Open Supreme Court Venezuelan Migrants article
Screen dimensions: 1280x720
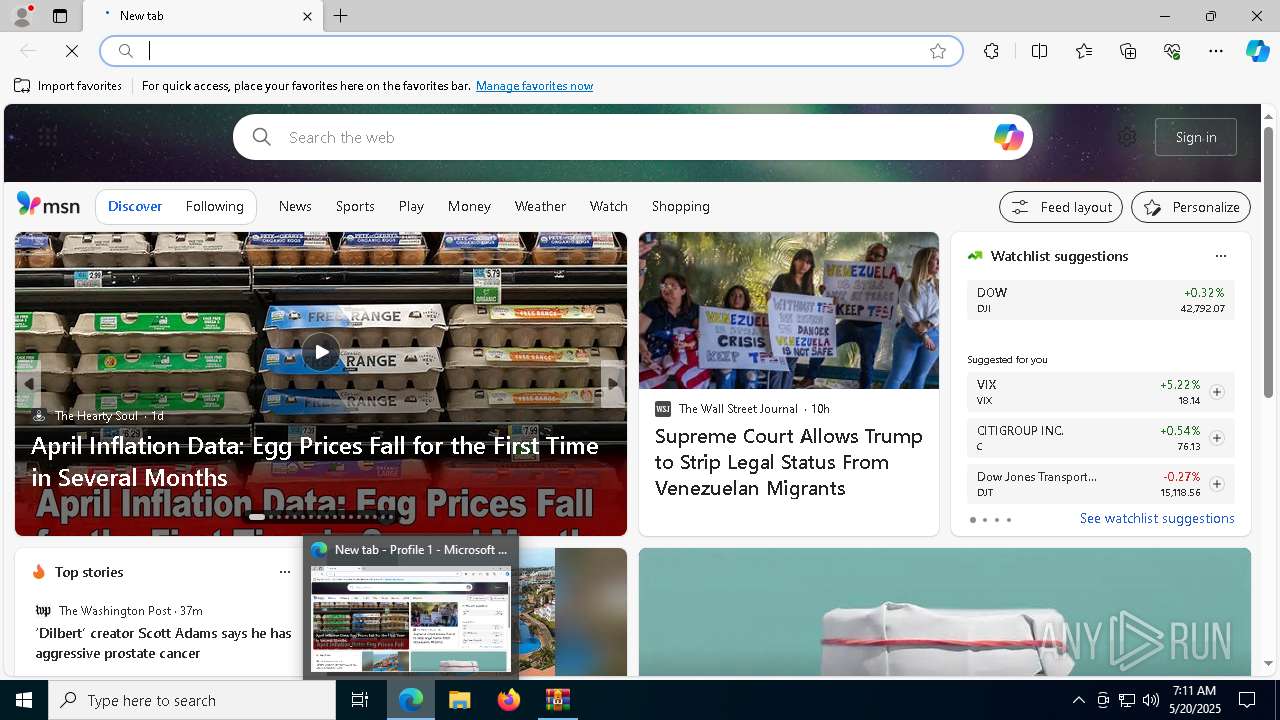tap(788, 462)
